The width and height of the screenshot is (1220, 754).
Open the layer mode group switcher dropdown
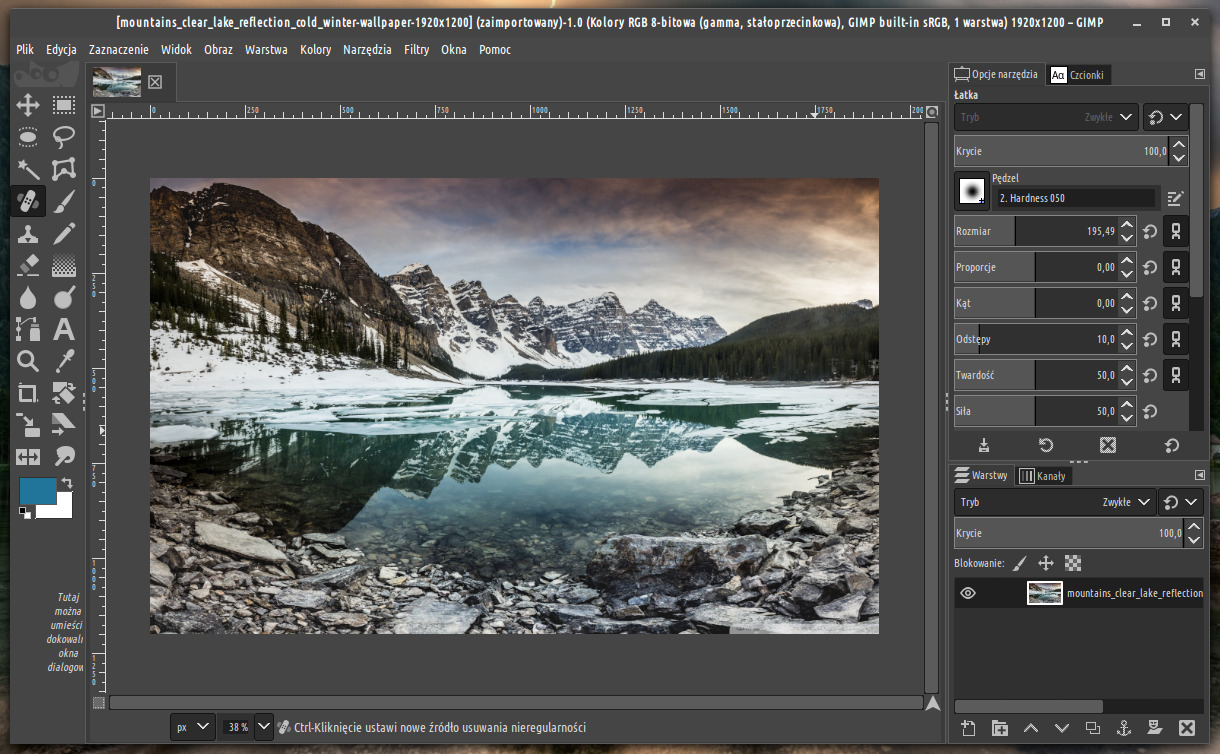[x=1182, y=502]
